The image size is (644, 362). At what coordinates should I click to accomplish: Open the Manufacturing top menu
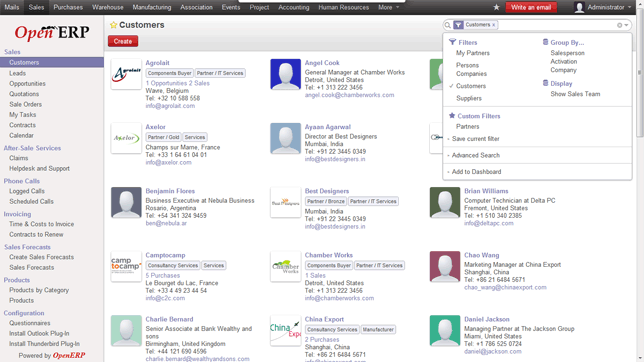tap(152, 7)
